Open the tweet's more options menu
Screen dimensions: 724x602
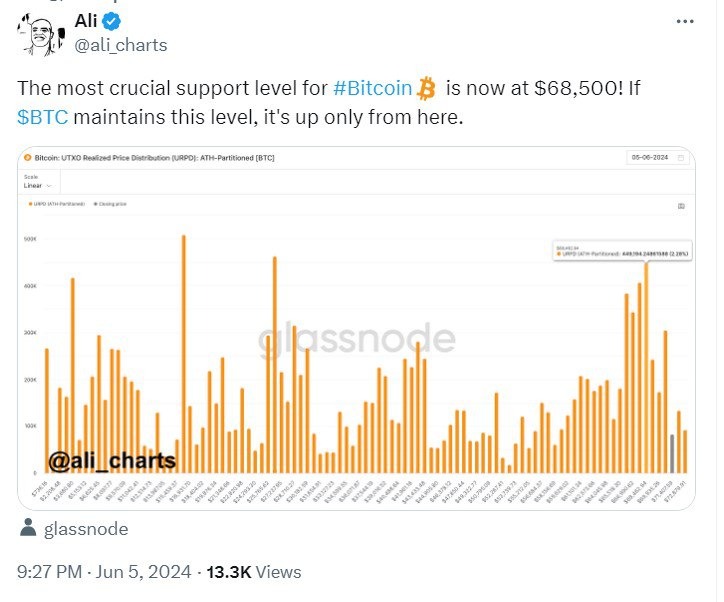(683, 21)
